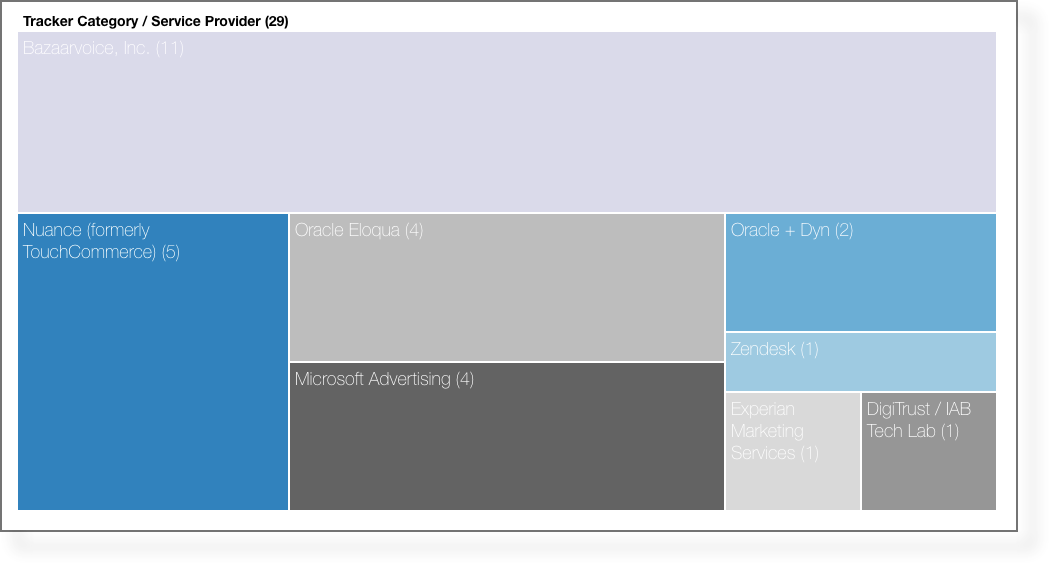Click the Nuance (formerly TouchCommerce) (5) block
The height and width of the screenshot is (564, 1050).
(153, 362)
